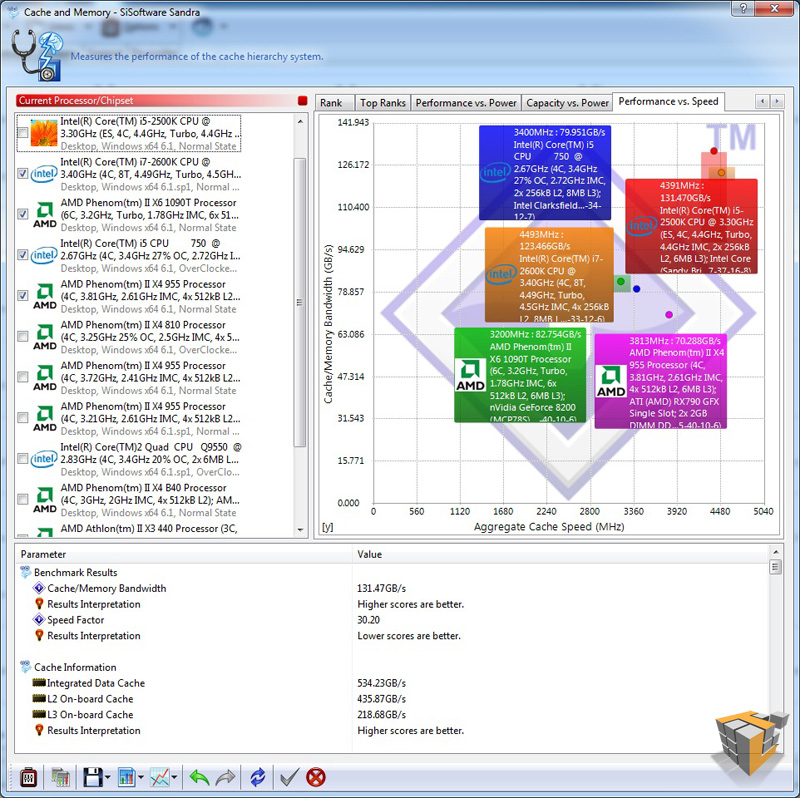This screenshot has height=798, width=800.
Task: Open the line graph icon's dropdown arrow
Action: point(174,778)
